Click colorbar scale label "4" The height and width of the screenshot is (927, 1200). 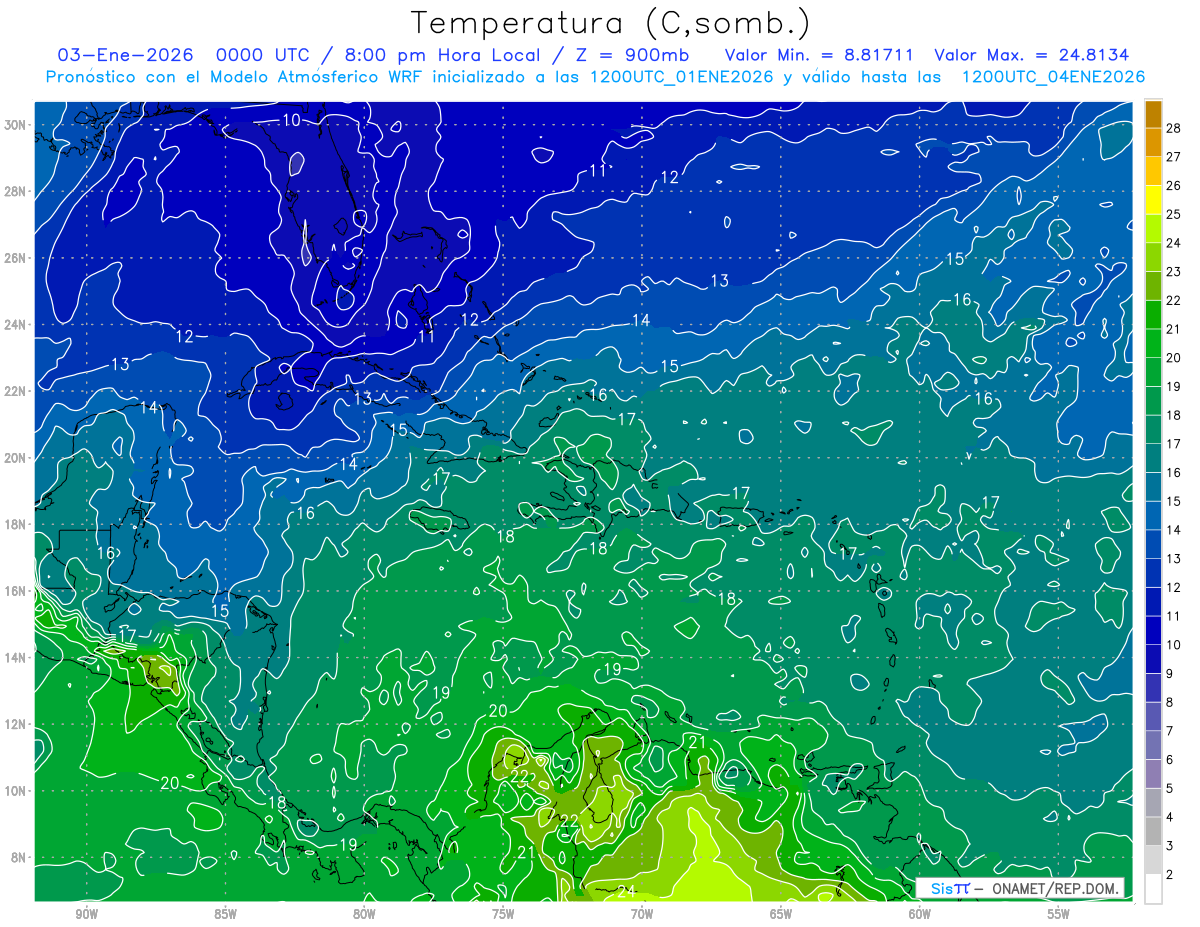click(1171, 818)
